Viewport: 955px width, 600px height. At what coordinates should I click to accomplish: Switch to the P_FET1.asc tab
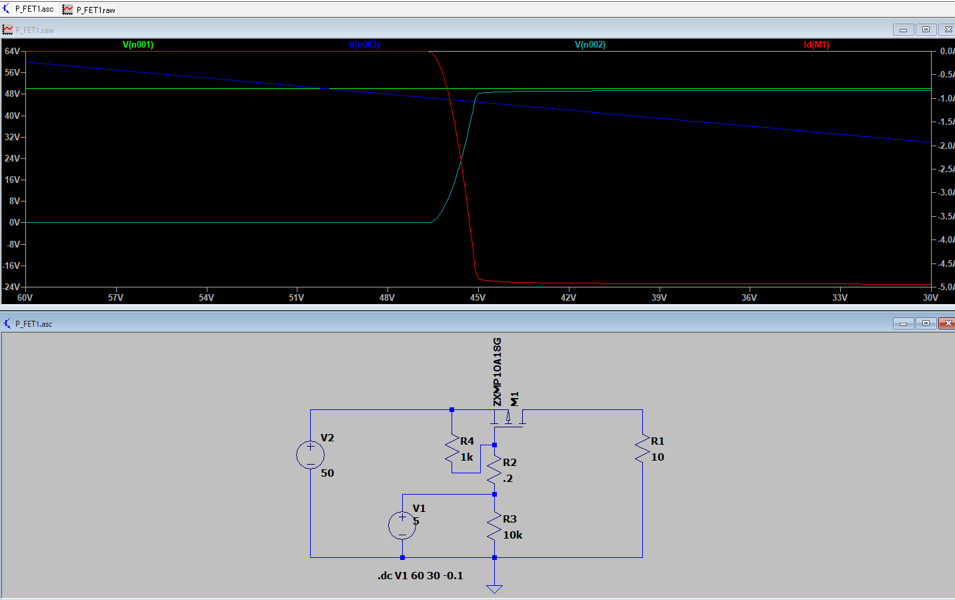[28, 9]
